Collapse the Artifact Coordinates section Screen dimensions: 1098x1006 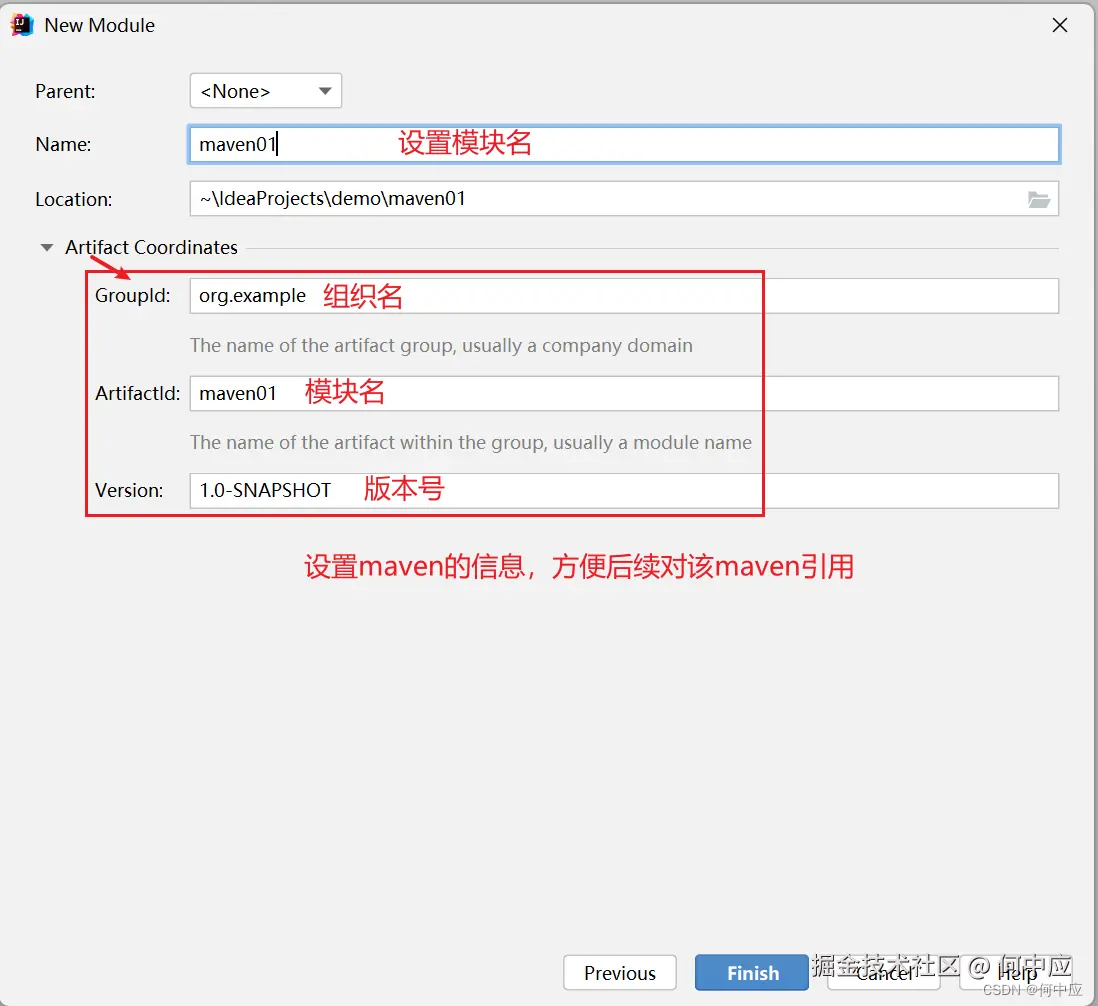pyautogui.click(x=47, y=247)
